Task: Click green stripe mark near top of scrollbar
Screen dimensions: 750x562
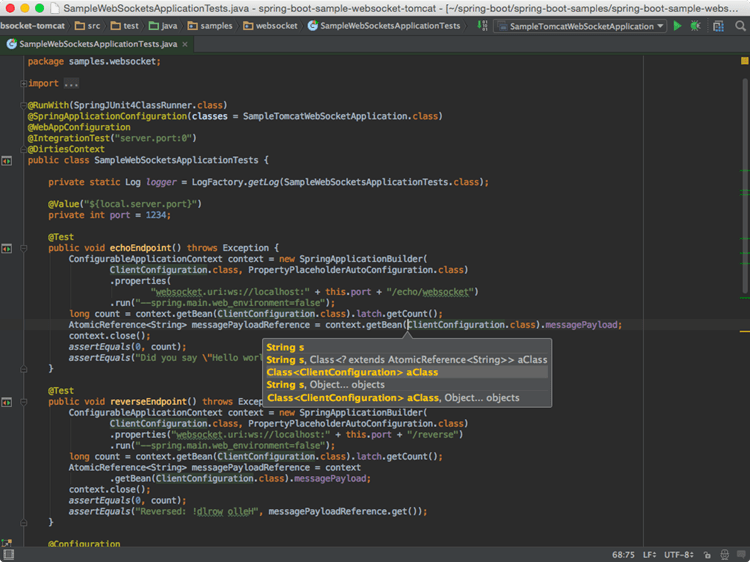Action: 744,171
